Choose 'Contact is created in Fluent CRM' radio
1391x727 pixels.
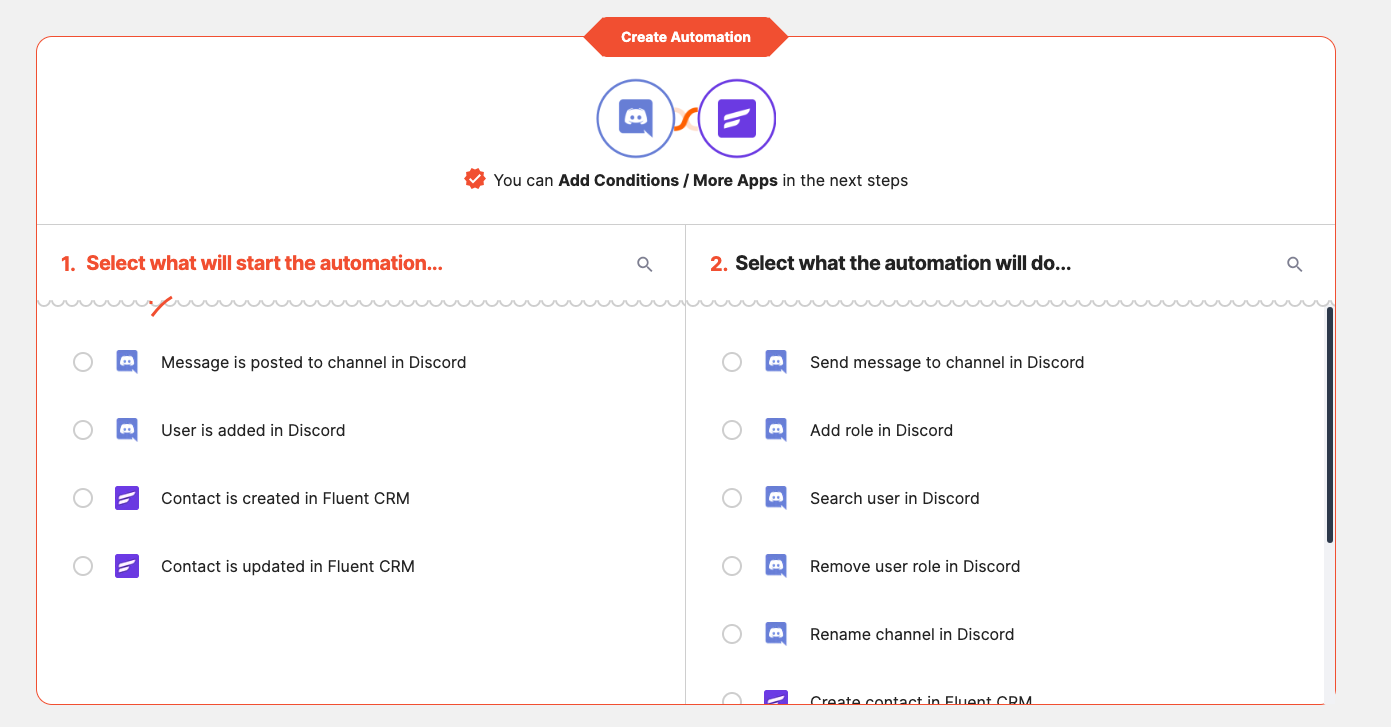coord(83,498)
